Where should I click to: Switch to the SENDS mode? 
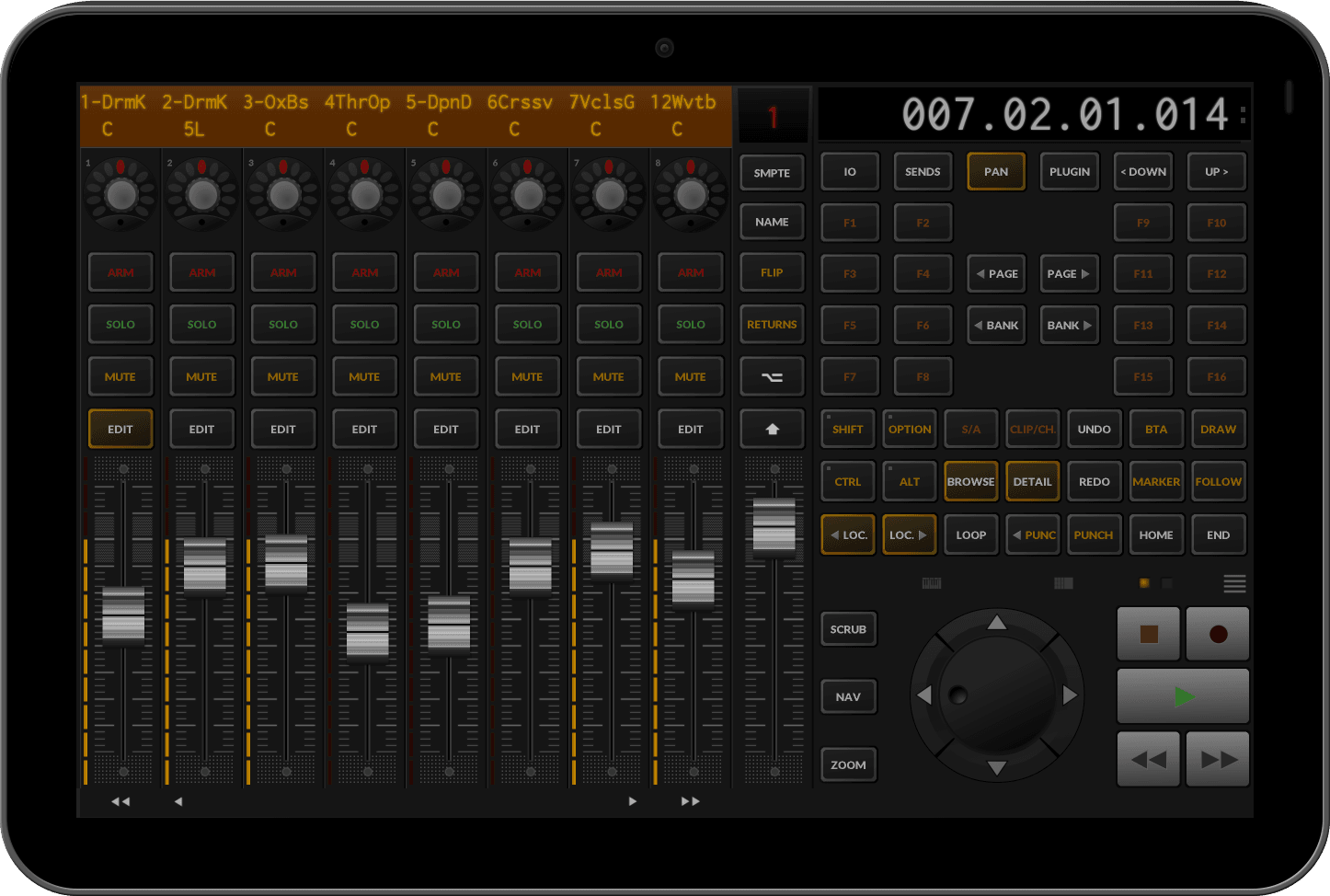[923, 172]
